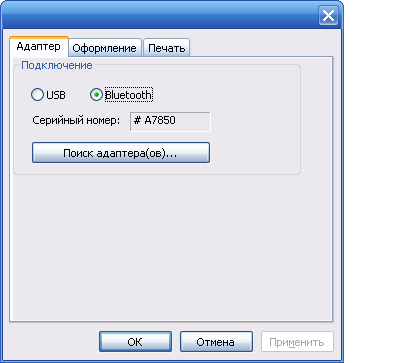Select the USB connection option
Screen dimensions: 410x363
[x=48, y=95]
